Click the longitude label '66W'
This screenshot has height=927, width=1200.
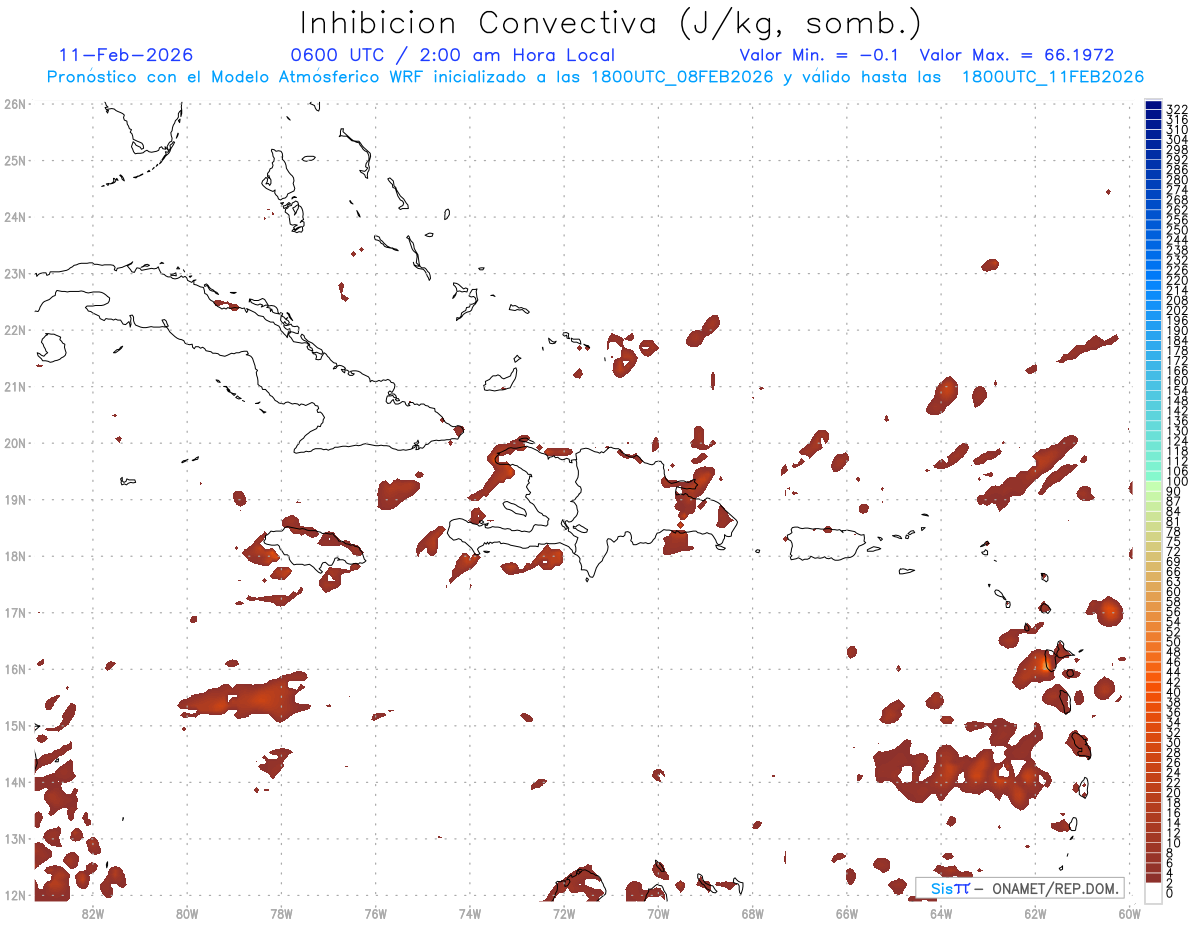click(847, 912)
